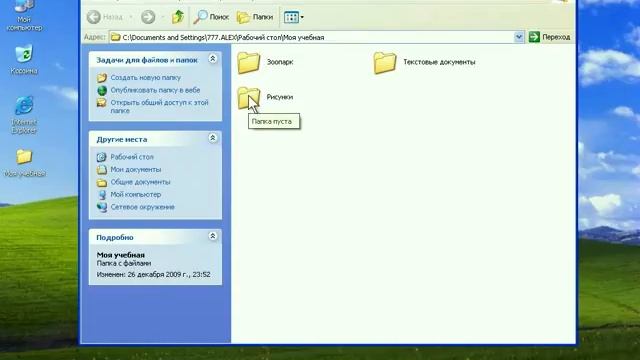Click Создать новую папку link

[145, 77]
